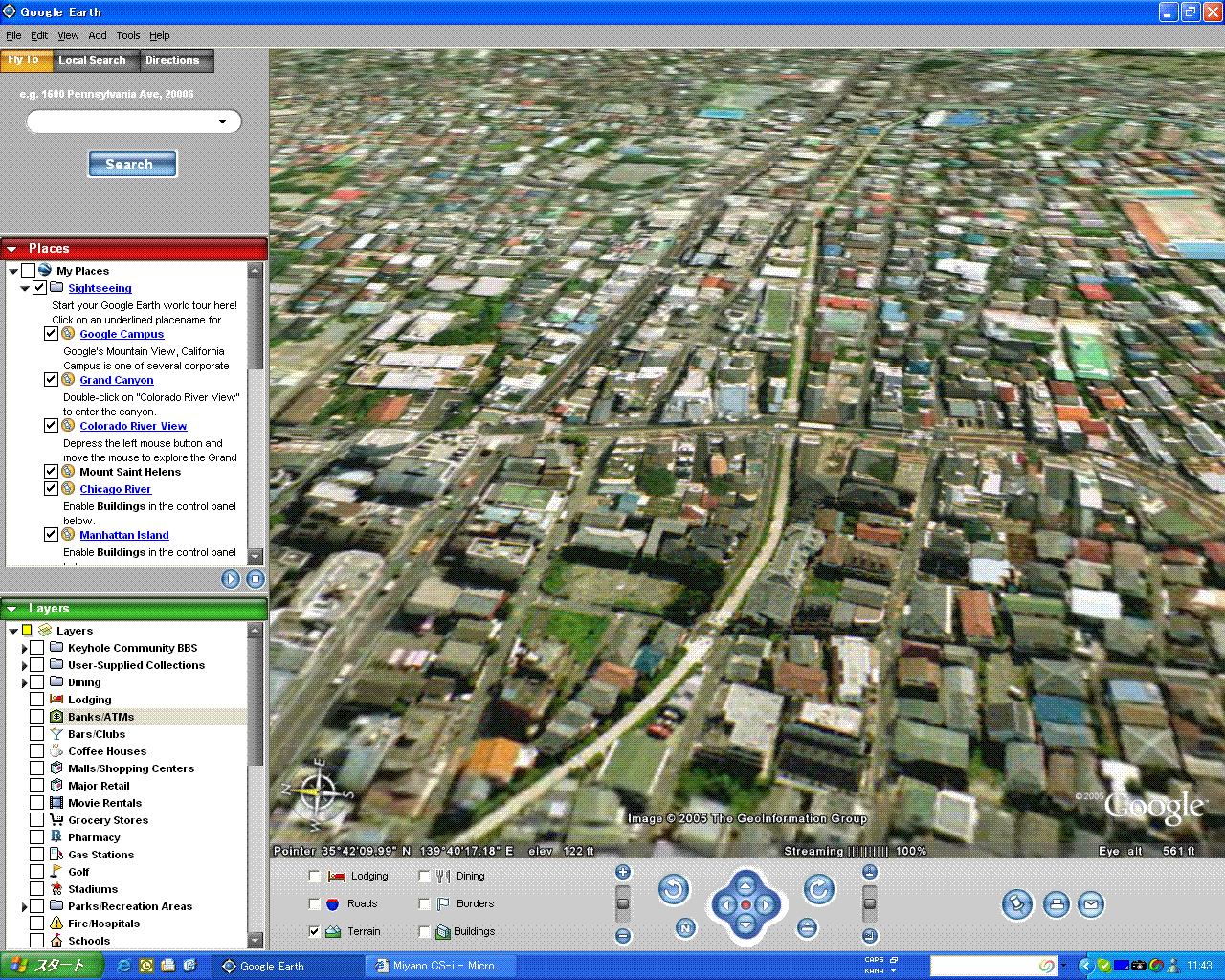This screenshot has width=1225, height=980.
Task: Click the Search button
Action: pyautogui.click(x=132, y=164)
